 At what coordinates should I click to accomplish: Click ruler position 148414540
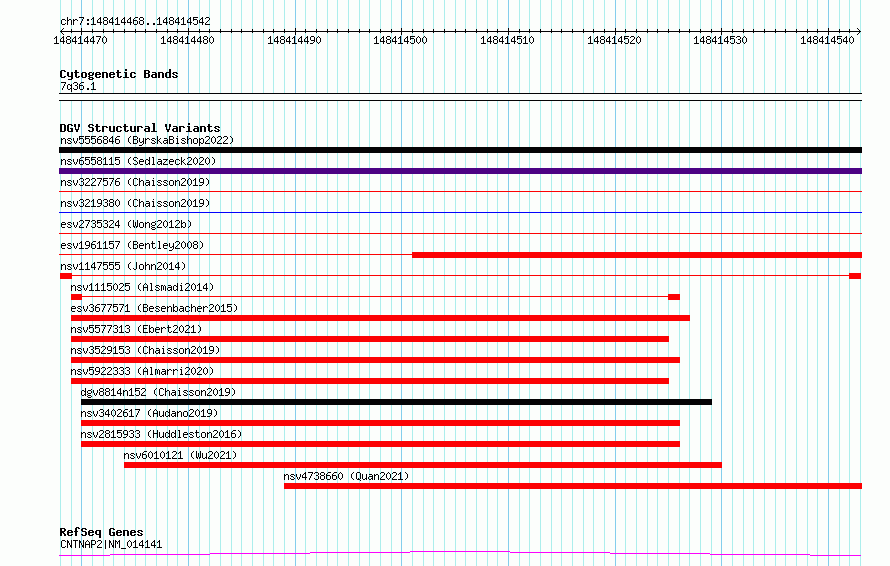tap(827, 40)
